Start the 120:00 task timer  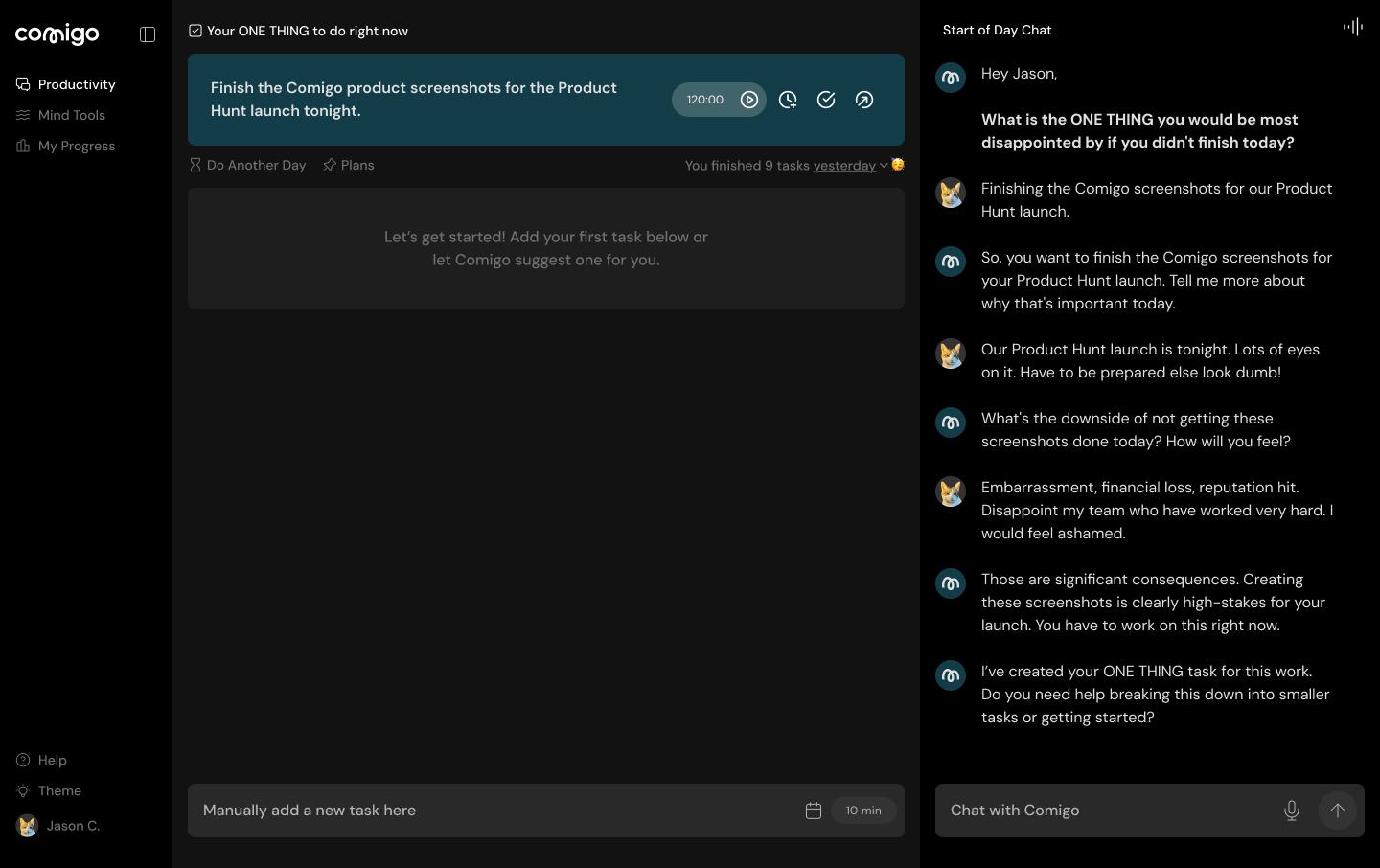click(x=749, y=100)
